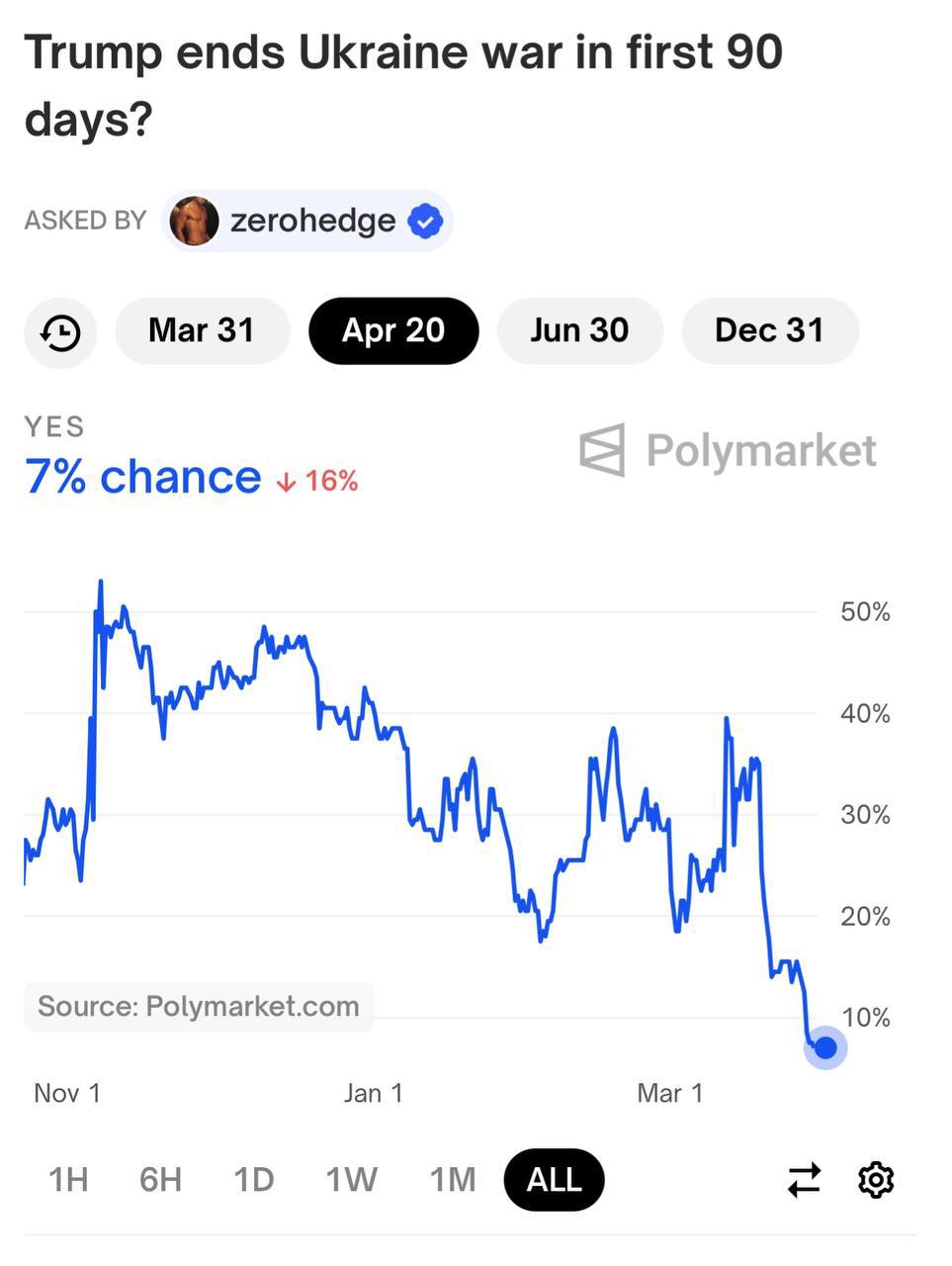
Task: Choose the 1W time range
Action: click(351, 1180)
